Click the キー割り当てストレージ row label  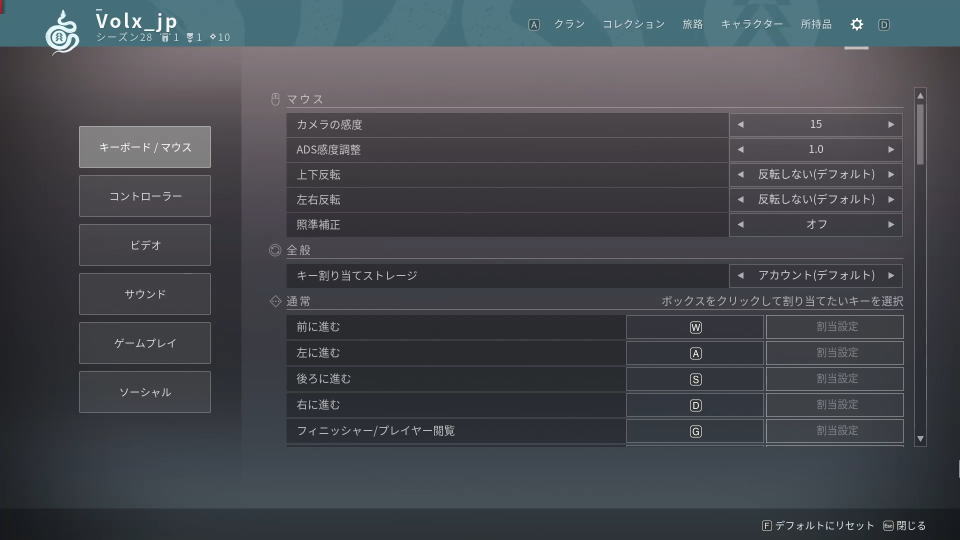click(357, 276)
